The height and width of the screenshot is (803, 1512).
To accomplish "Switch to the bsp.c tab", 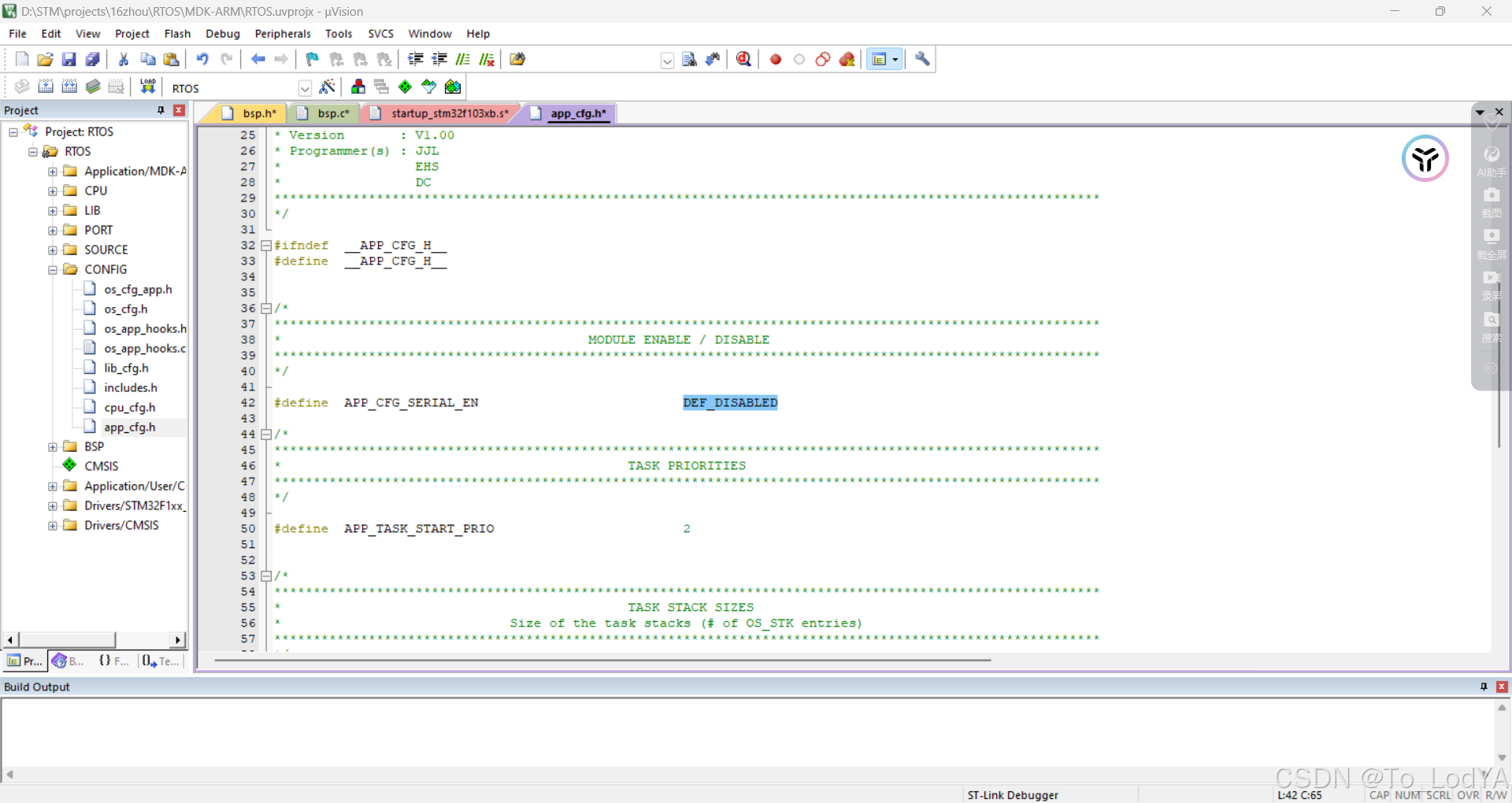I will [x=325, y=113].
